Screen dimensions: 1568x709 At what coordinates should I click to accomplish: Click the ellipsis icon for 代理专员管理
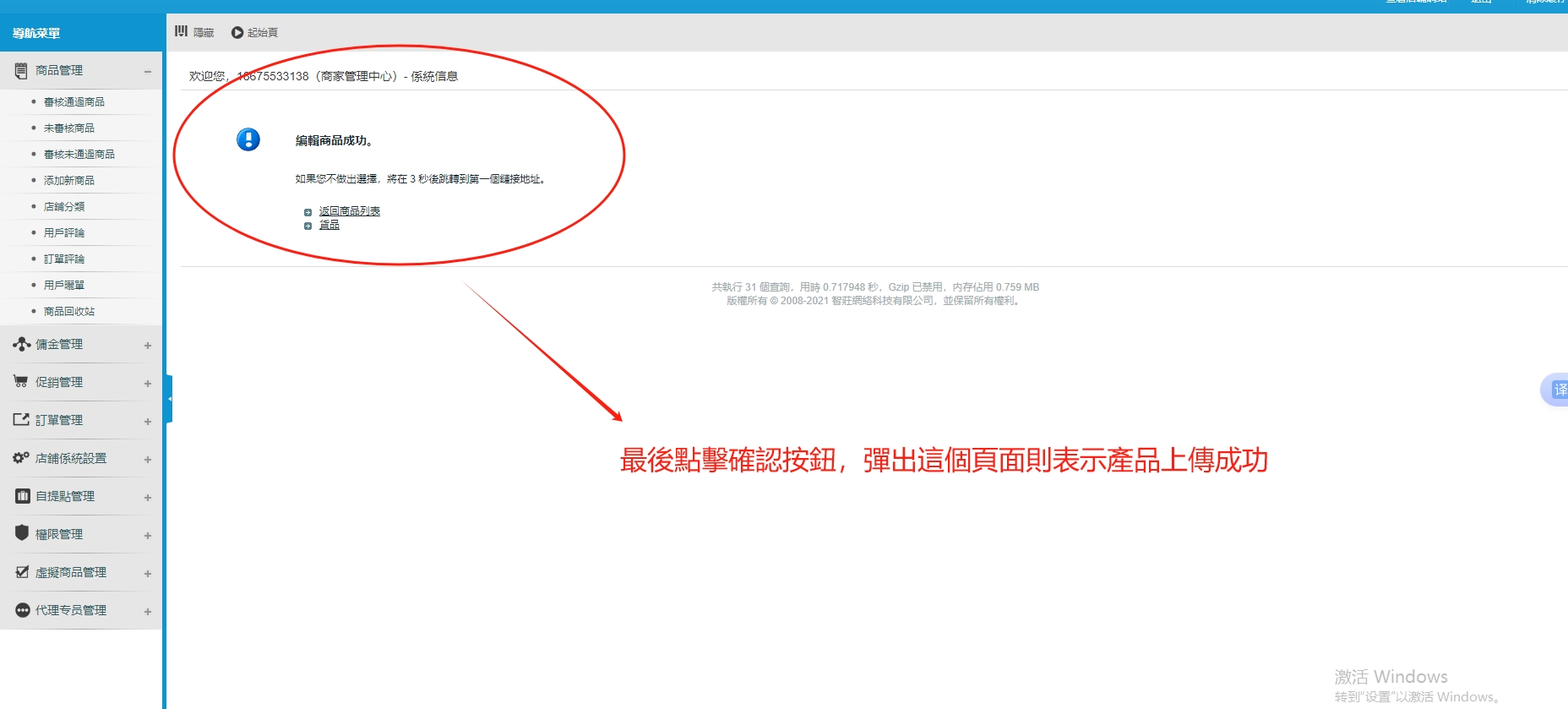[x=22, y=610]
